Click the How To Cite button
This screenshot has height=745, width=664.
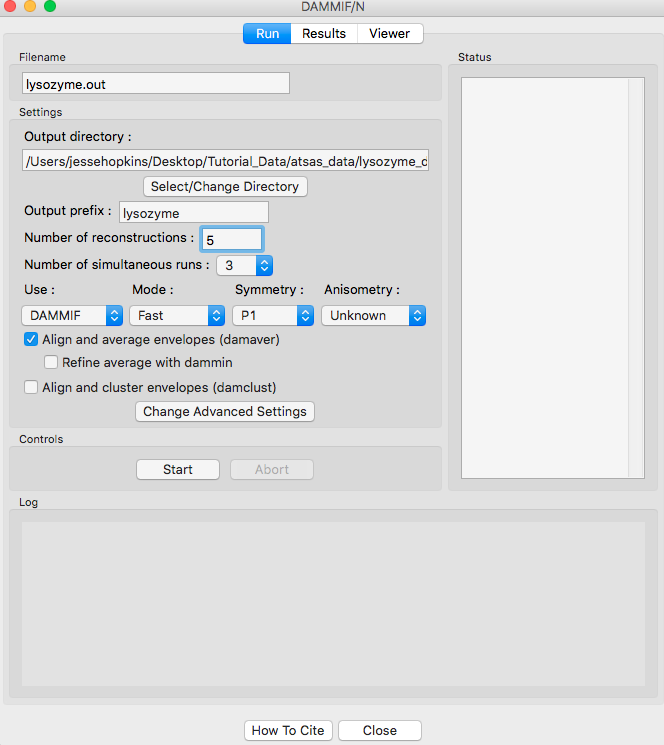[288, 730]
